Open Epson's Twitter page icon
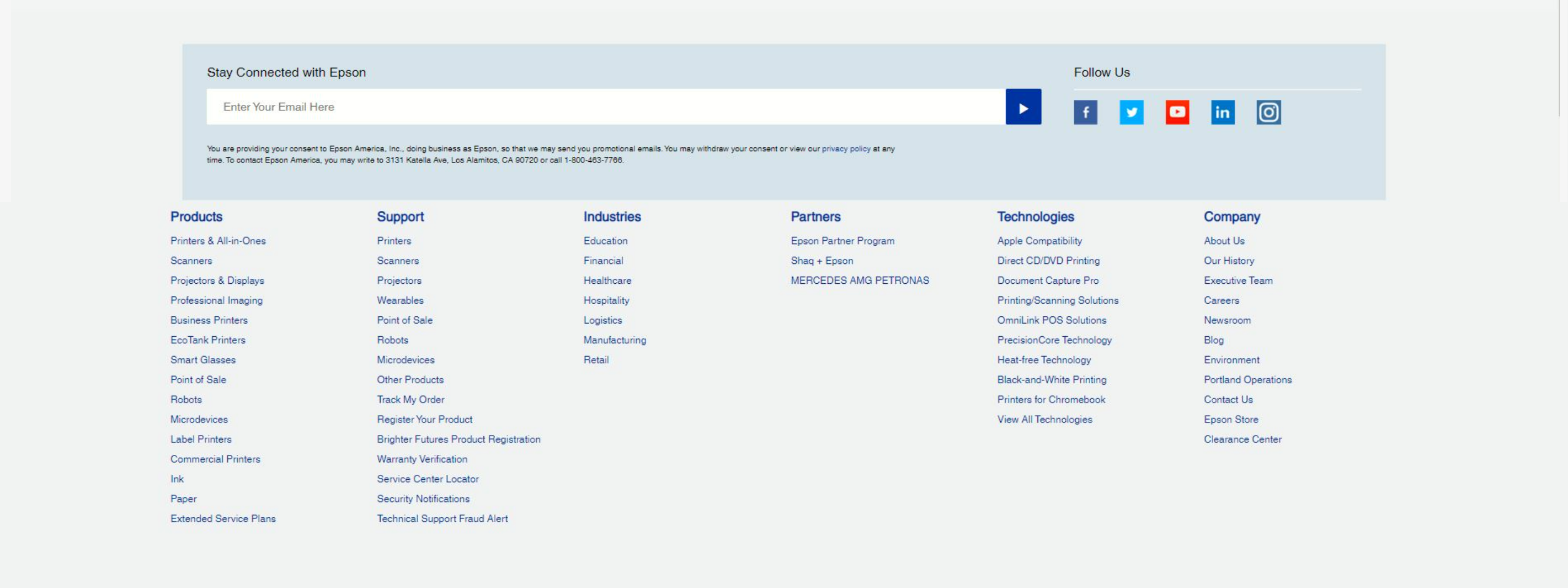The image size is (1568, 588). tap(1131, 112)
